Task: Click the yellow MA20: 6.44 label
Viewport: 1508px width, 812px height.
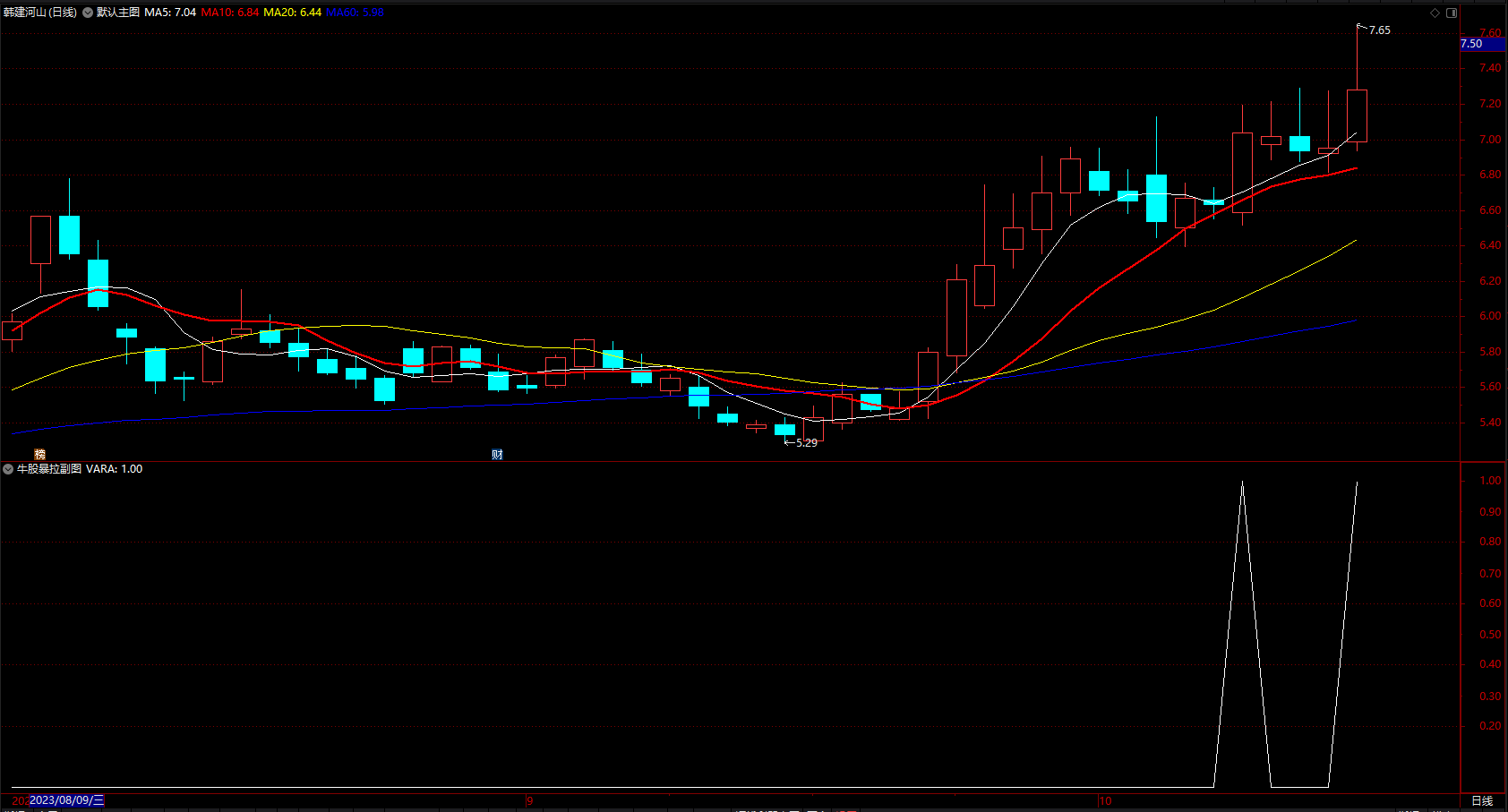Action: coord(293,13)
